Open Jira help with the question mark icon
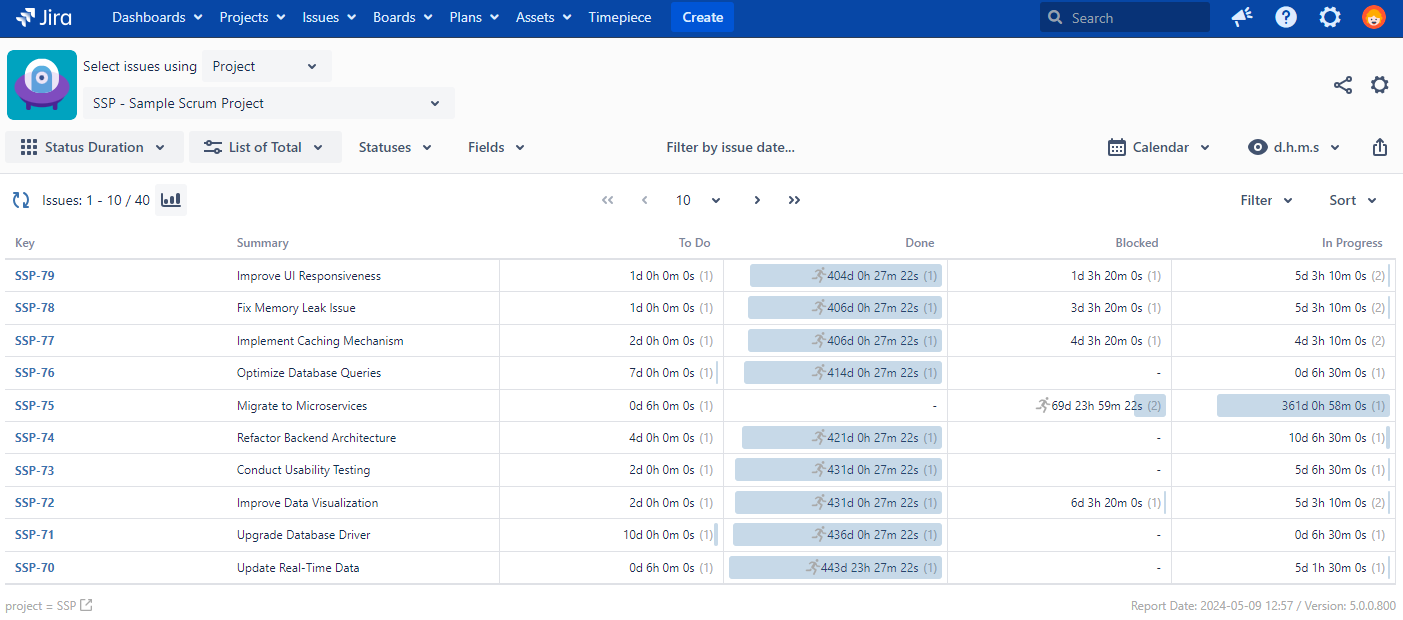Viewport: 1403px width, 620px height. pos(1285,17)
